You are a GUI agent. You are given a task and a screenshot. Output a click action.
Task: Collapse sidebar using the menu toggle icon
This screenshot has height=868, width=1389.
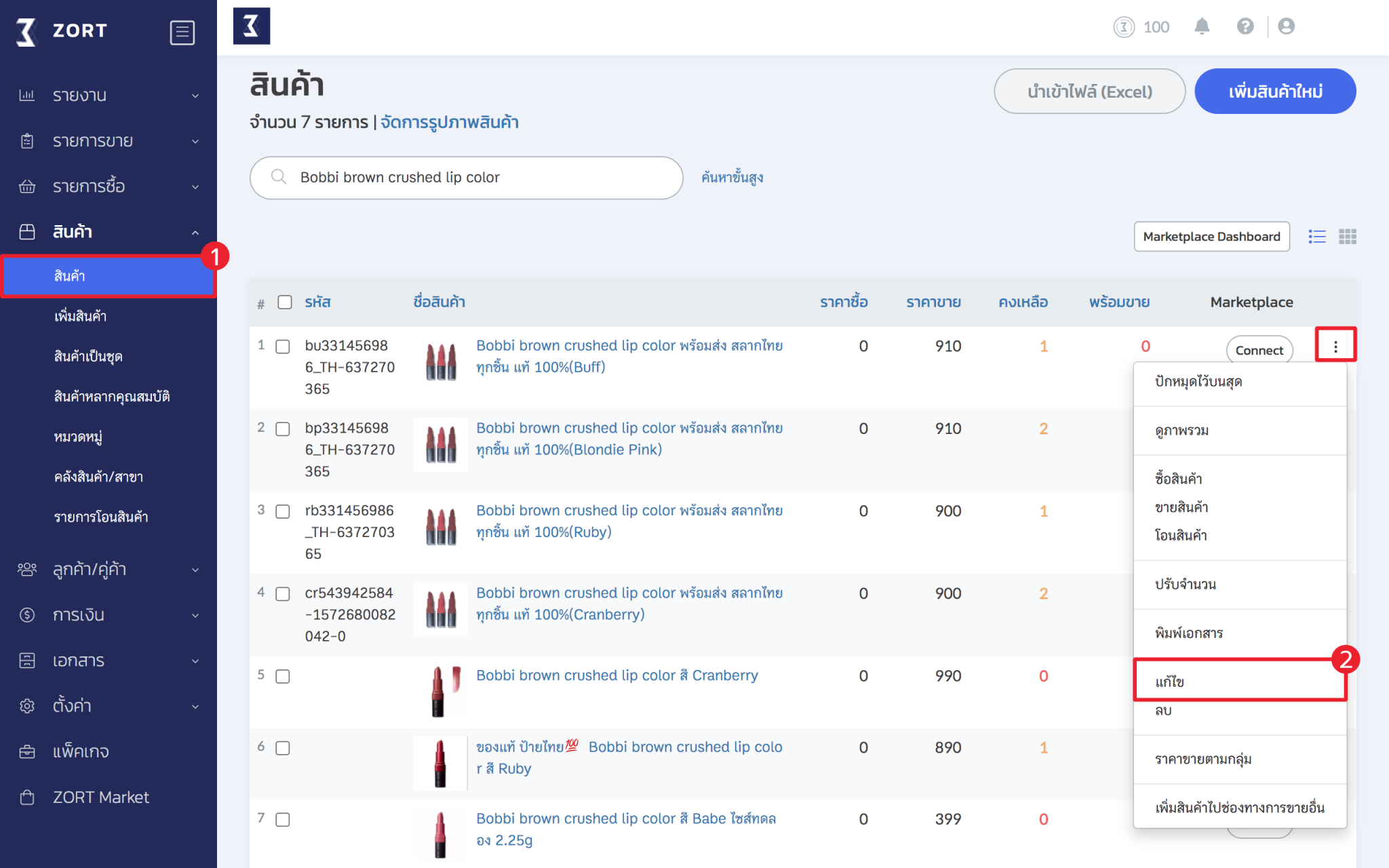click(182, 32)
